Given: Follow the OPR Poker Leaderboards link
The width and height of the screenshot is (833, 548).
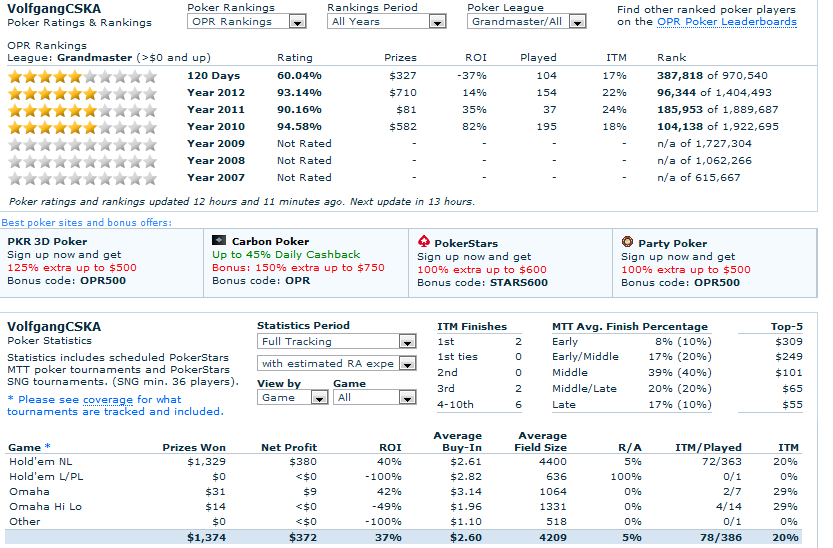Looking at the screenshot, I should [727, 22].
